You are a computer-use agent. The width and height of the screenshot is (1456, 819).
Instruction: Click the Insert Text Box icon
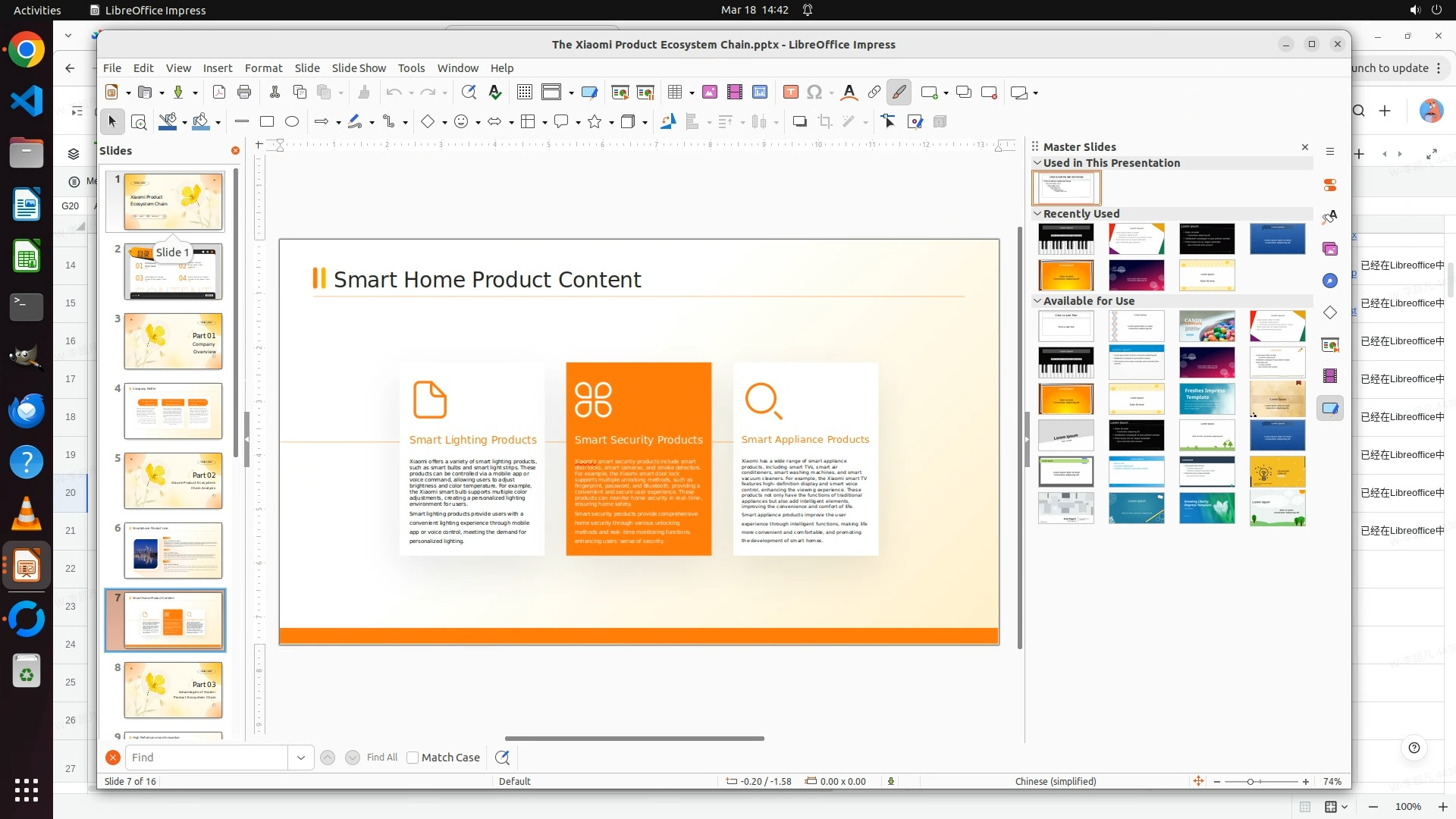(790, 92)
